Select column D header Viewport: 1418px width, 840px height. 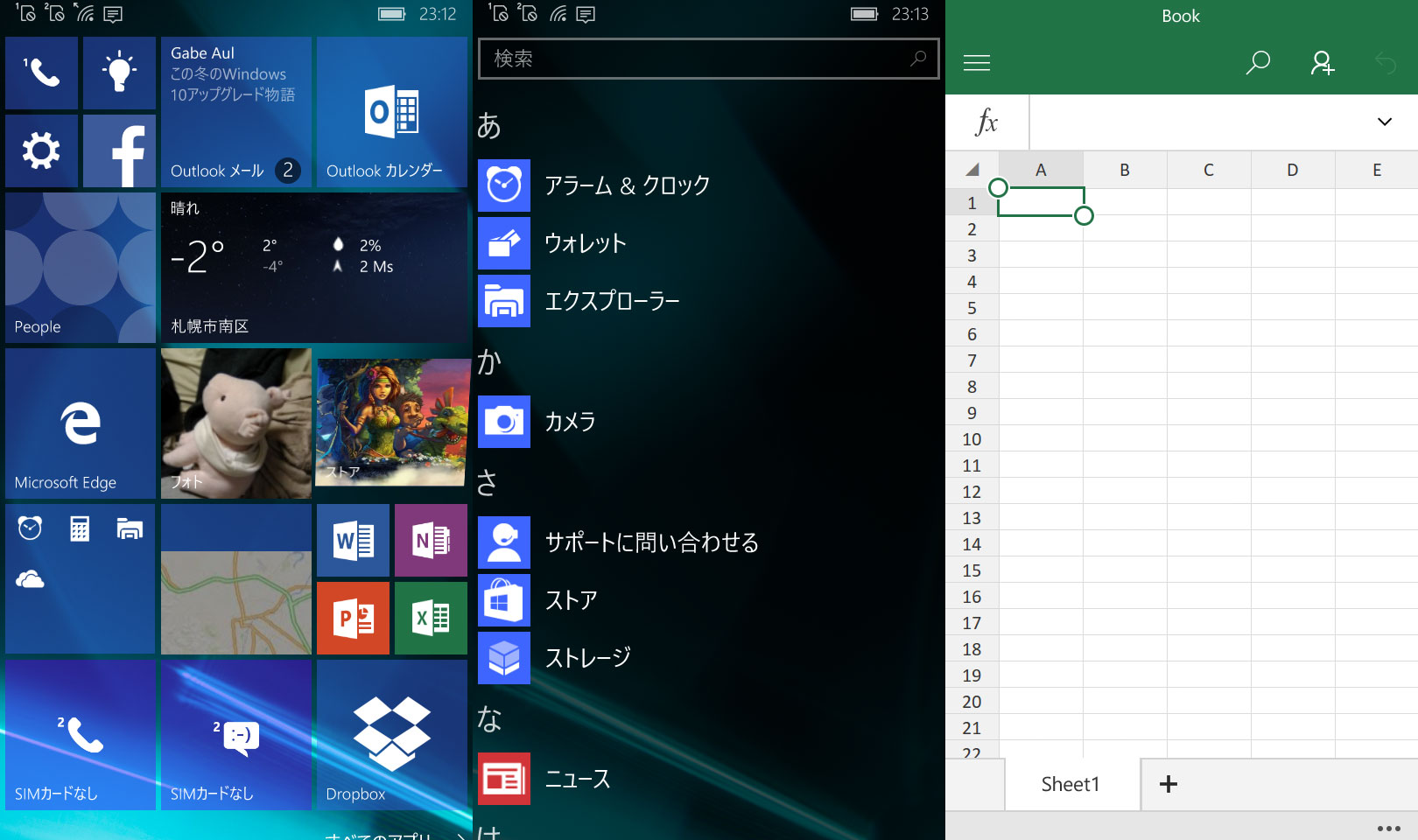pos(1293,170)
